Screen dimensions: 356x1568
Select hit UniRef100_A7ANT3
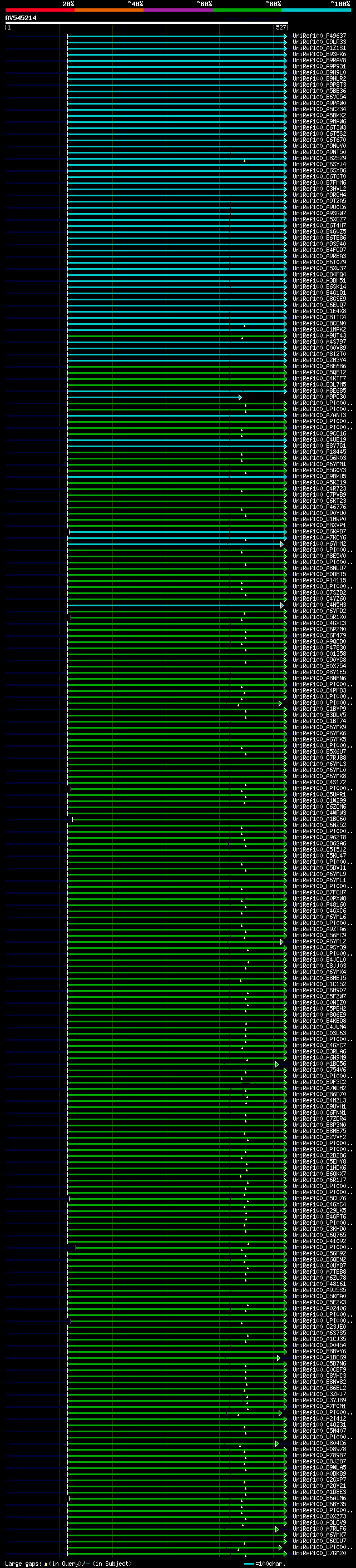319,415
